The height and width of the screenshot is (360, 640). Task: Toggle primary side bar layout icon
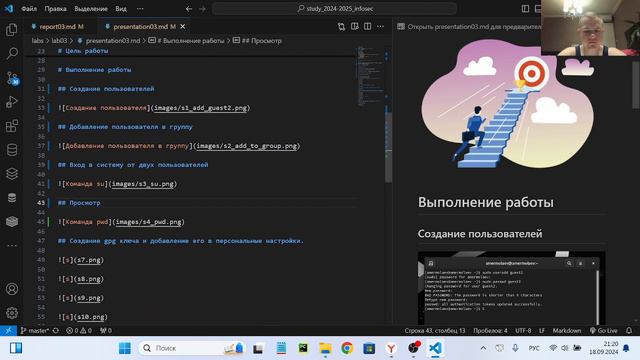point(525,9)
